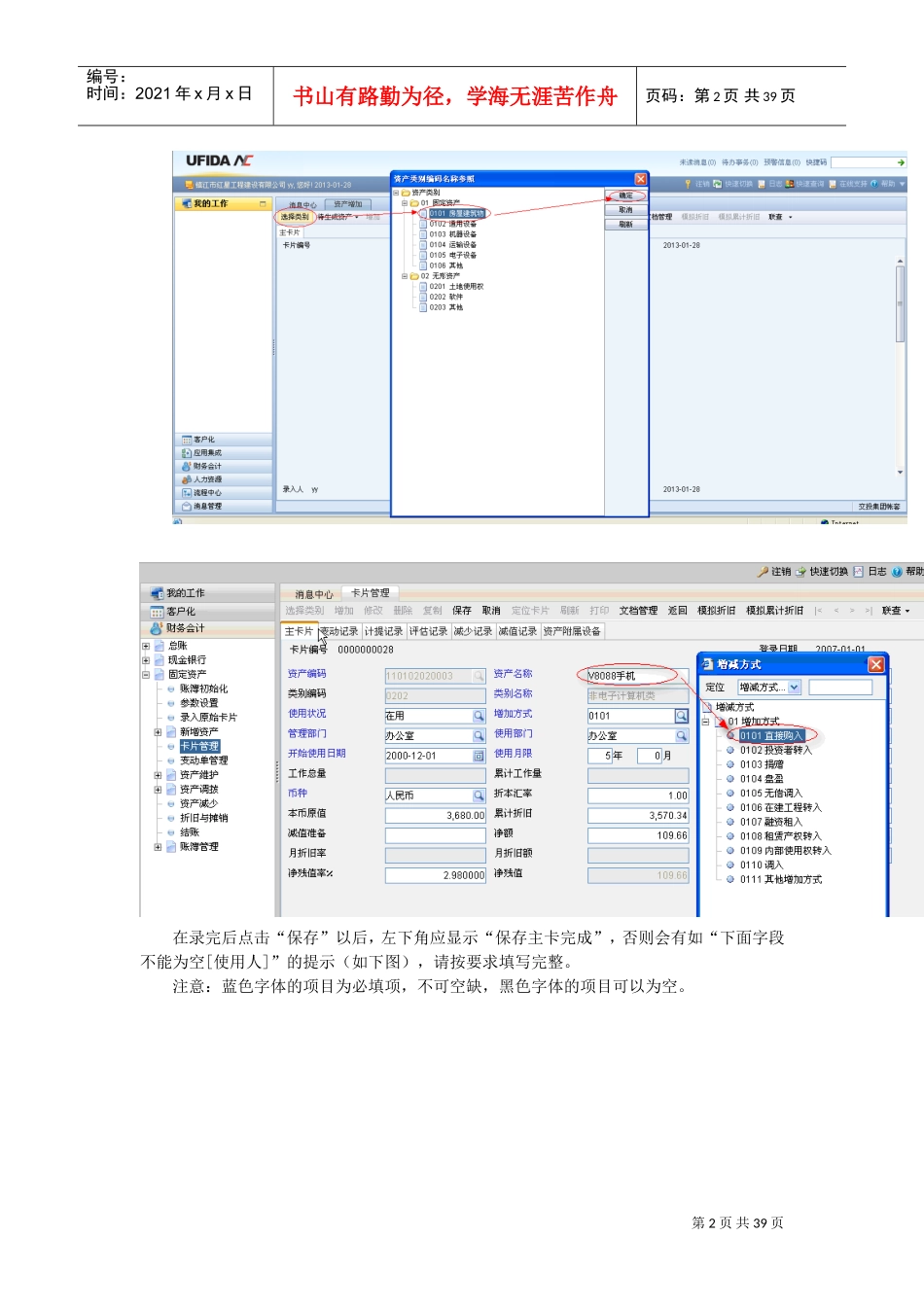Image resolution: width=924 pixels, height=1307 pixels.
Task: Select 0107 融资租入 option
Action: click(770, 822)
